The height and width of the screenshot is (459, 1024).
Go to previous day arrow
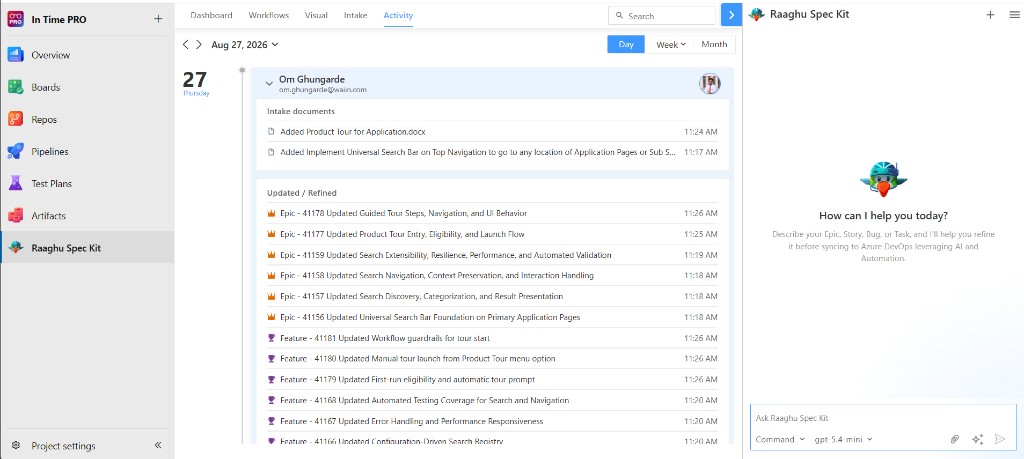(185, 44)
